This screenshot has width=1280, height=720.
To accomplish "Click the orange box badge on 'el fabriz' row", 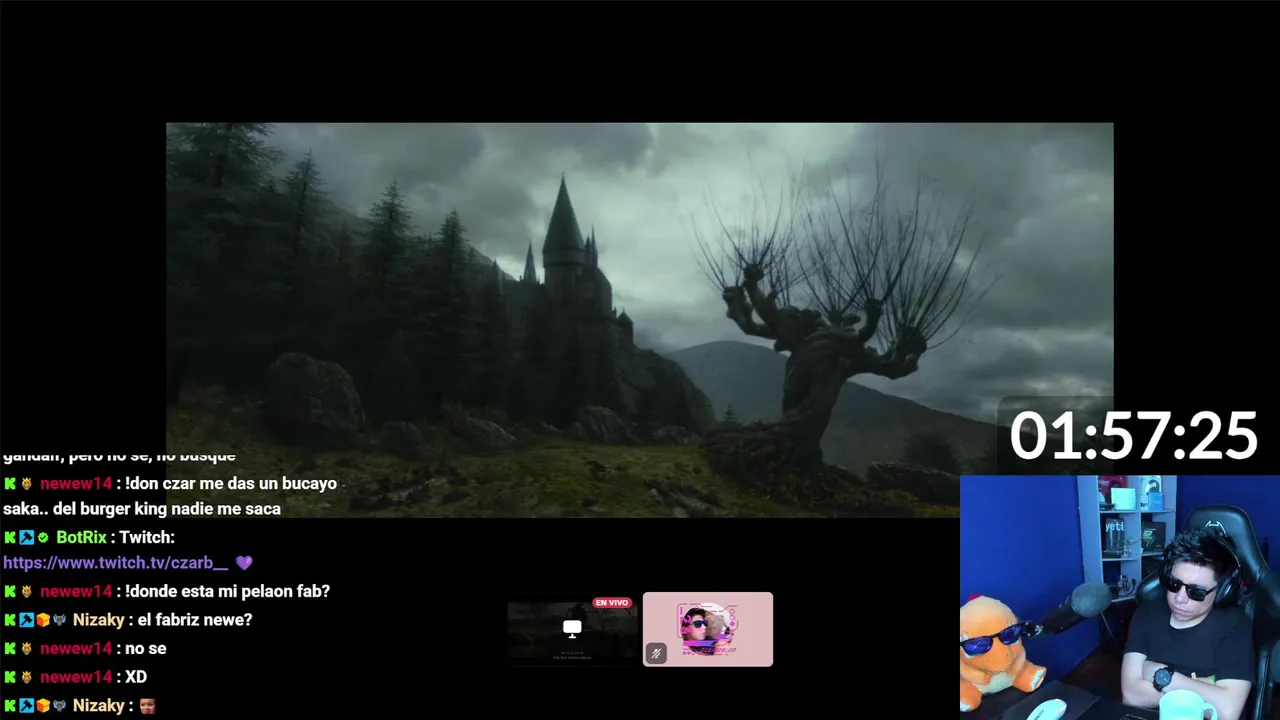I will (x=43, y=620).
